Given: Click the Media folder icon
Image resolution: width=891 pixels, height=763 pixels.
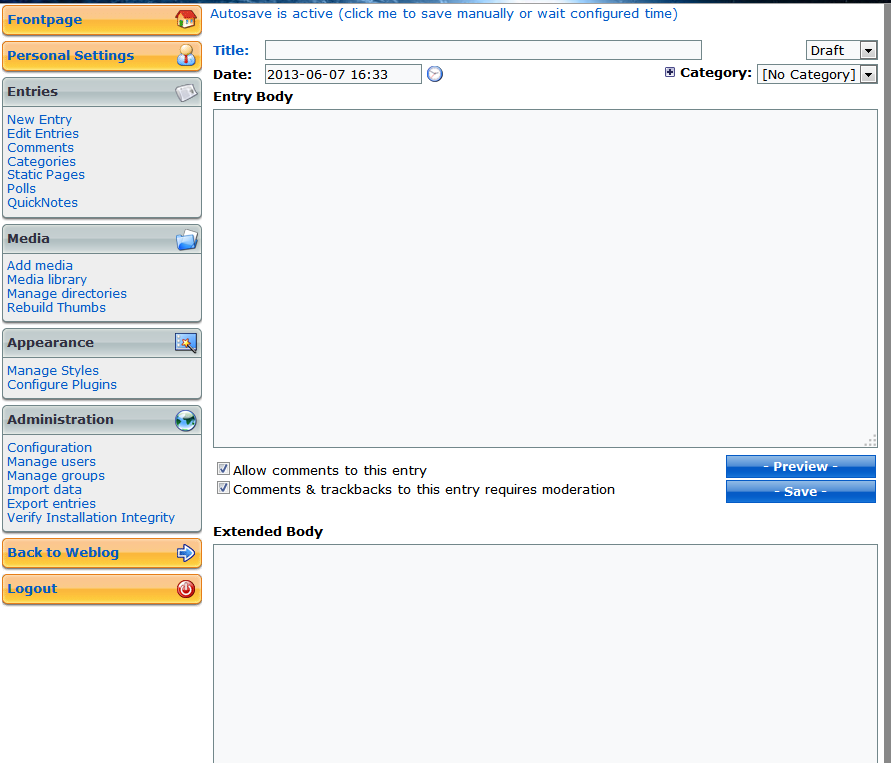Looking at the screenshot, I should pyautogui.click(x=186, y=239).
